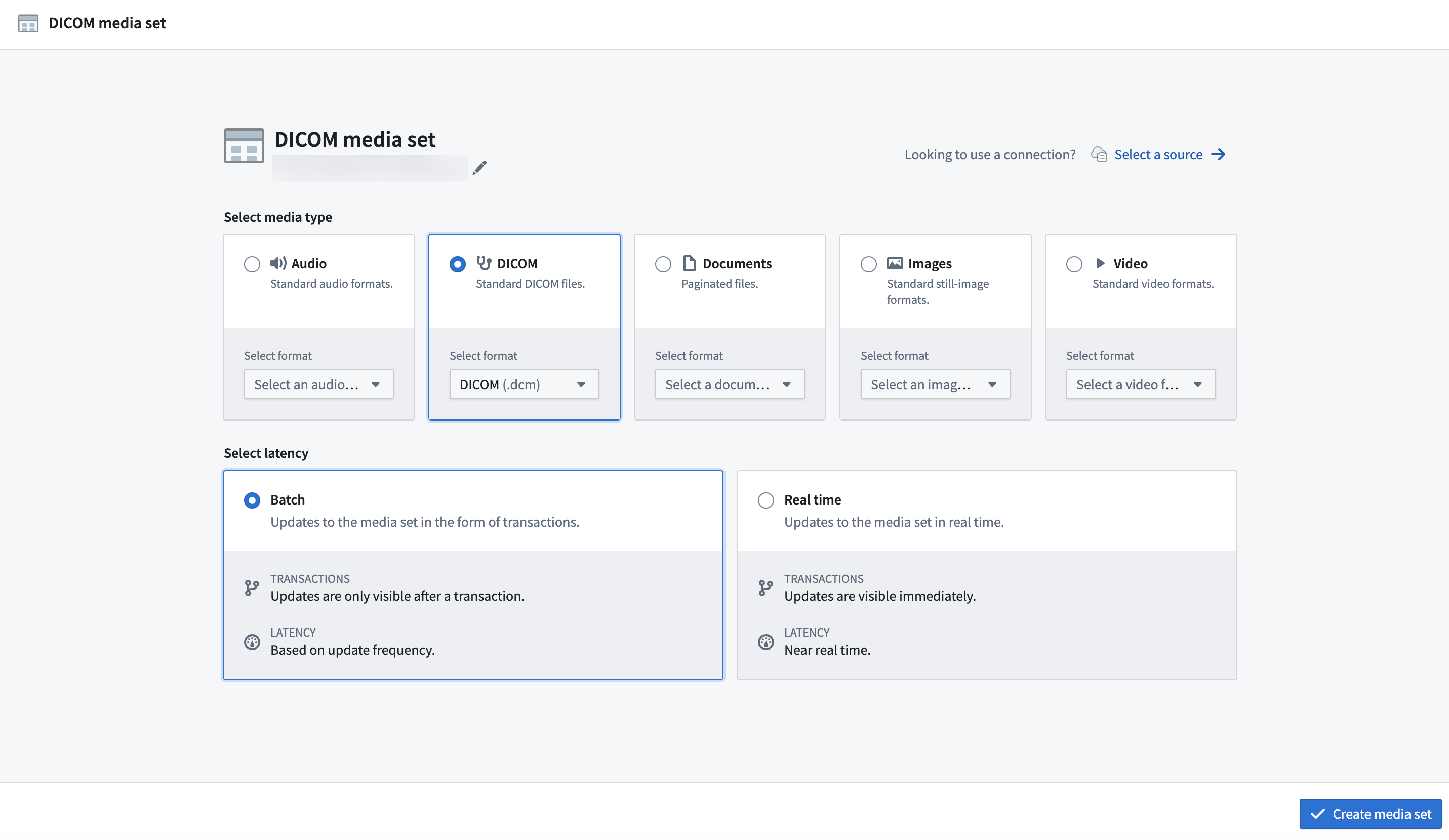1449x840 pixels.
Task: Click the blurred media set path field
Action: (x=370, y=168)
